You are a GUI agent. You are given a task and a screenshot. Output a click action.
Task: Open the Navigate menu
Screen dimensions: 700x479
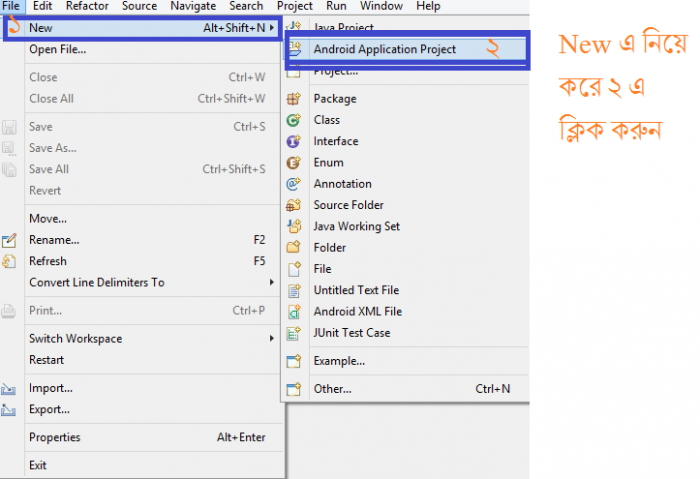[193, 6]
